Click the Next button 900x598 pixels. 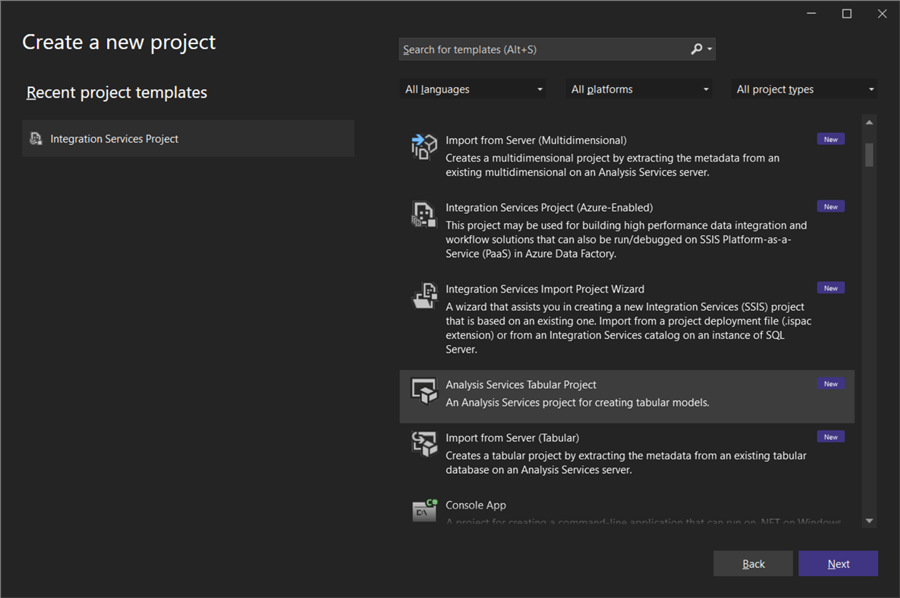click(838, 564)
